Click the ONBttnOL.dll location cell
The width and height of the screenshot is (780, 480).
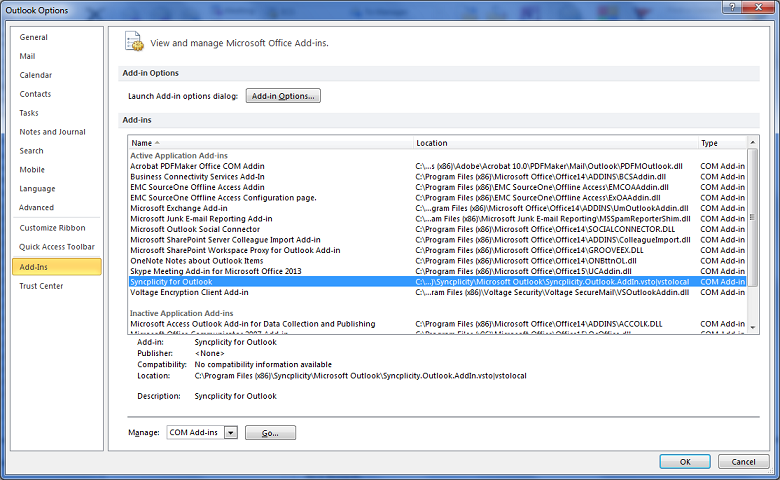click(526, 261)
